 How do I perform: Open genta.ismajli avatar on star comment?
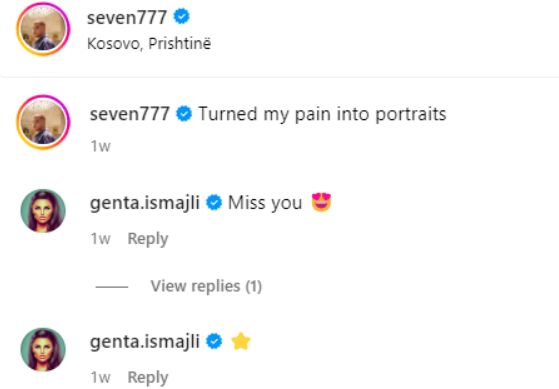[43, 349]
